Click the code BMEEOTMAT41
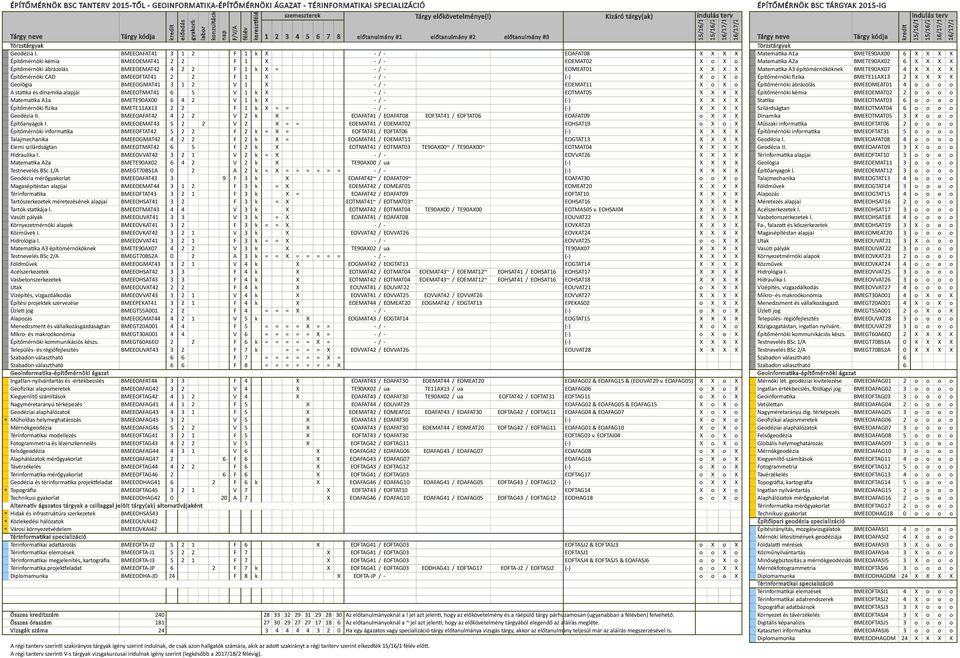This screenshot has height=658, width=960. tap(139, 92)
